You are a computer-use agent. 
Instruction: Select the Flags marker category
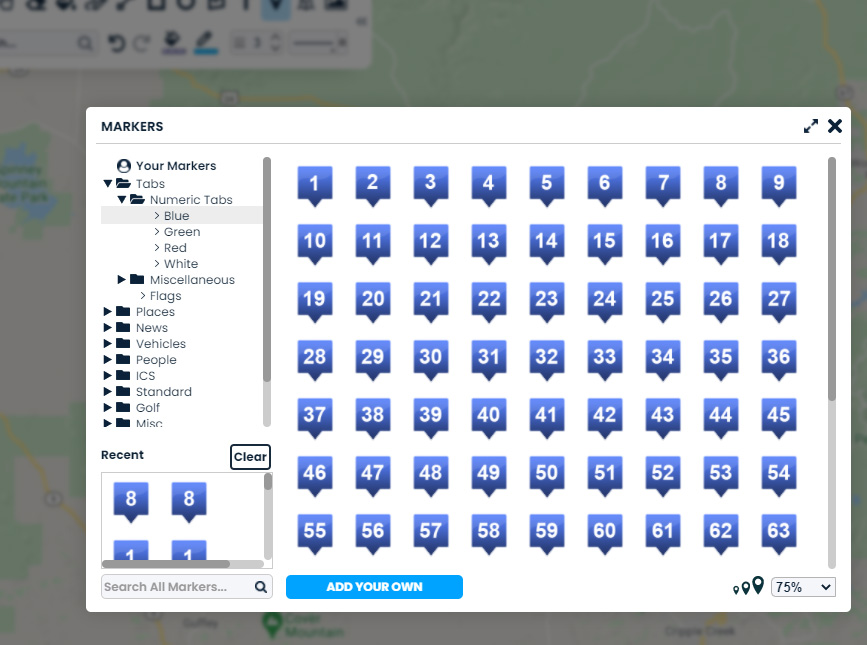(165, 296)
